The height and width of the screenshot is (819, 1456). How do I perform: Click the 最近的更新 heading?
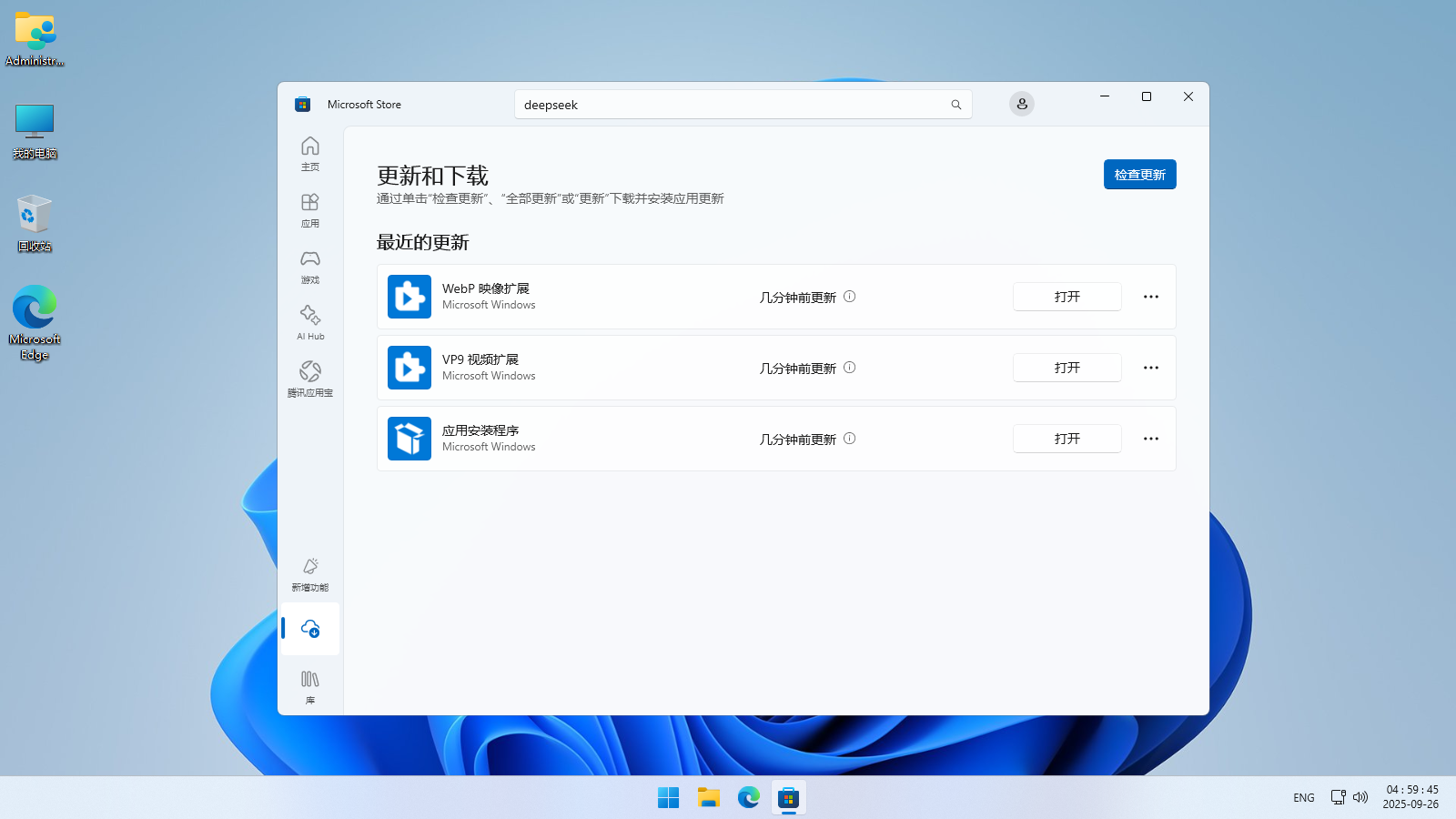click(x=423, y=242)
